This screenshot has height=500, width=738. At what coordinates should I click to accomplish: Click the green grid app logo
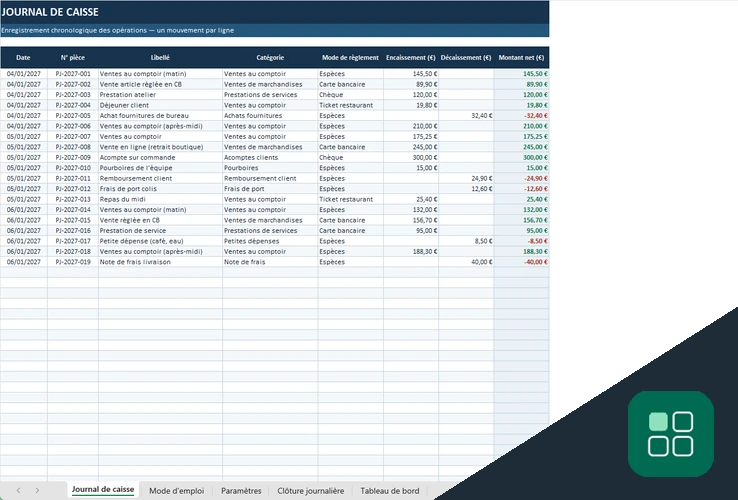pyautogui.click(x=671, y=434)
